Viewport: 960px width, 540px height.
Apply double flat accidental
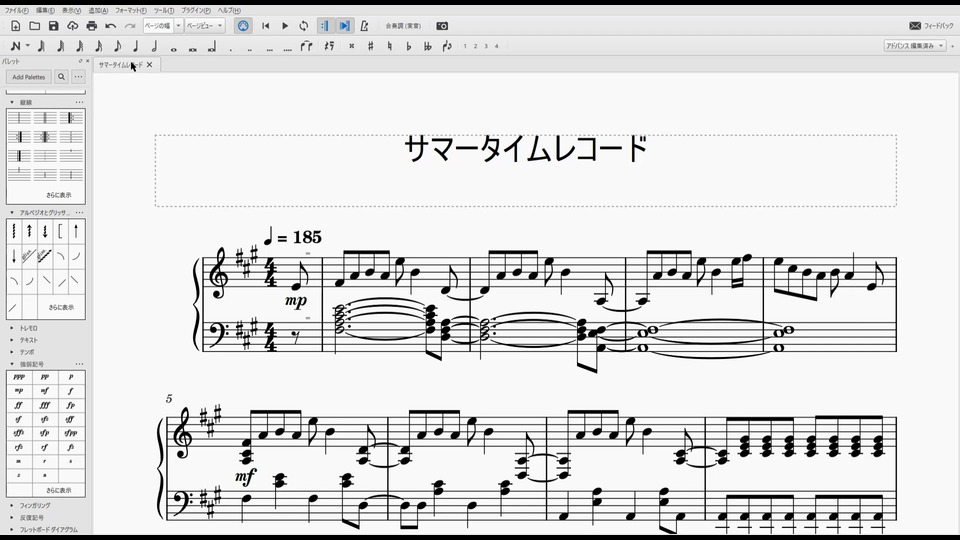pyautogui.click(x=427, y=46)
